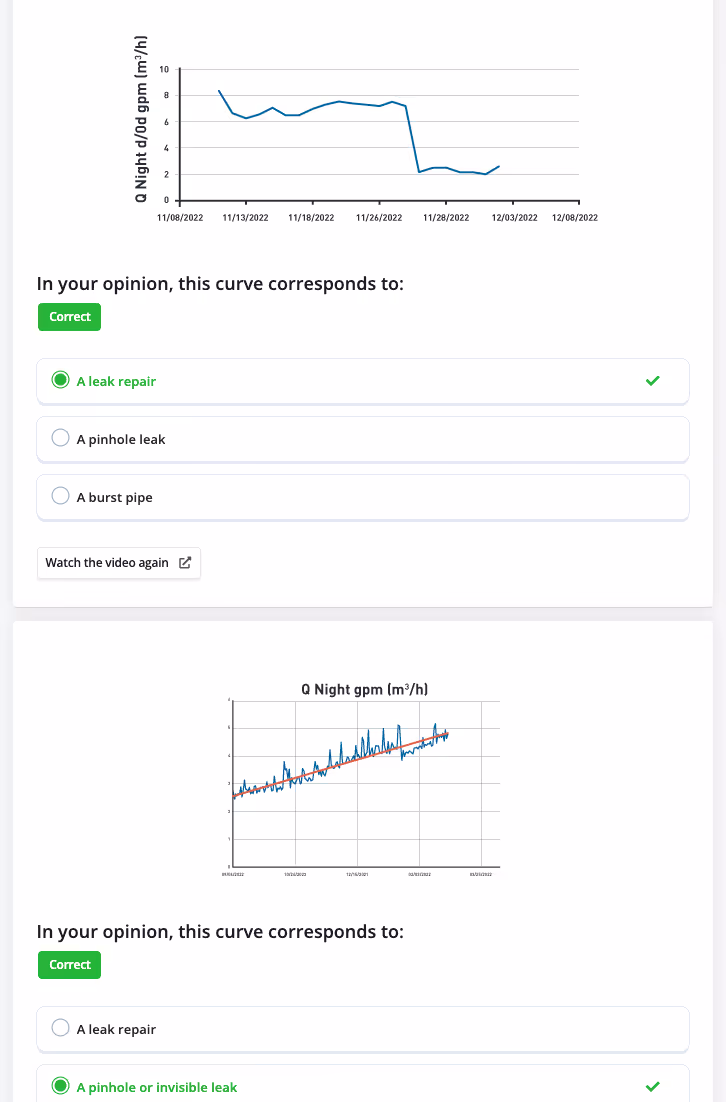Click the 12/08/2022 axis label
This screenshot has height=1102, width=726.
click(576, 217)
